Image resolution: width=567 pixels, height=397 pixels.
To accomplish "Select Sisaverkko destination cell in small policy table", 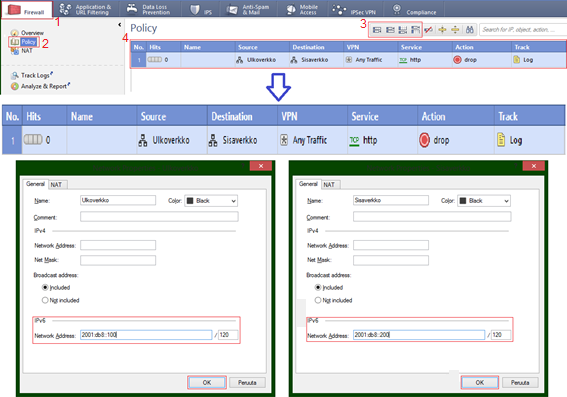I will pos(316,60).
